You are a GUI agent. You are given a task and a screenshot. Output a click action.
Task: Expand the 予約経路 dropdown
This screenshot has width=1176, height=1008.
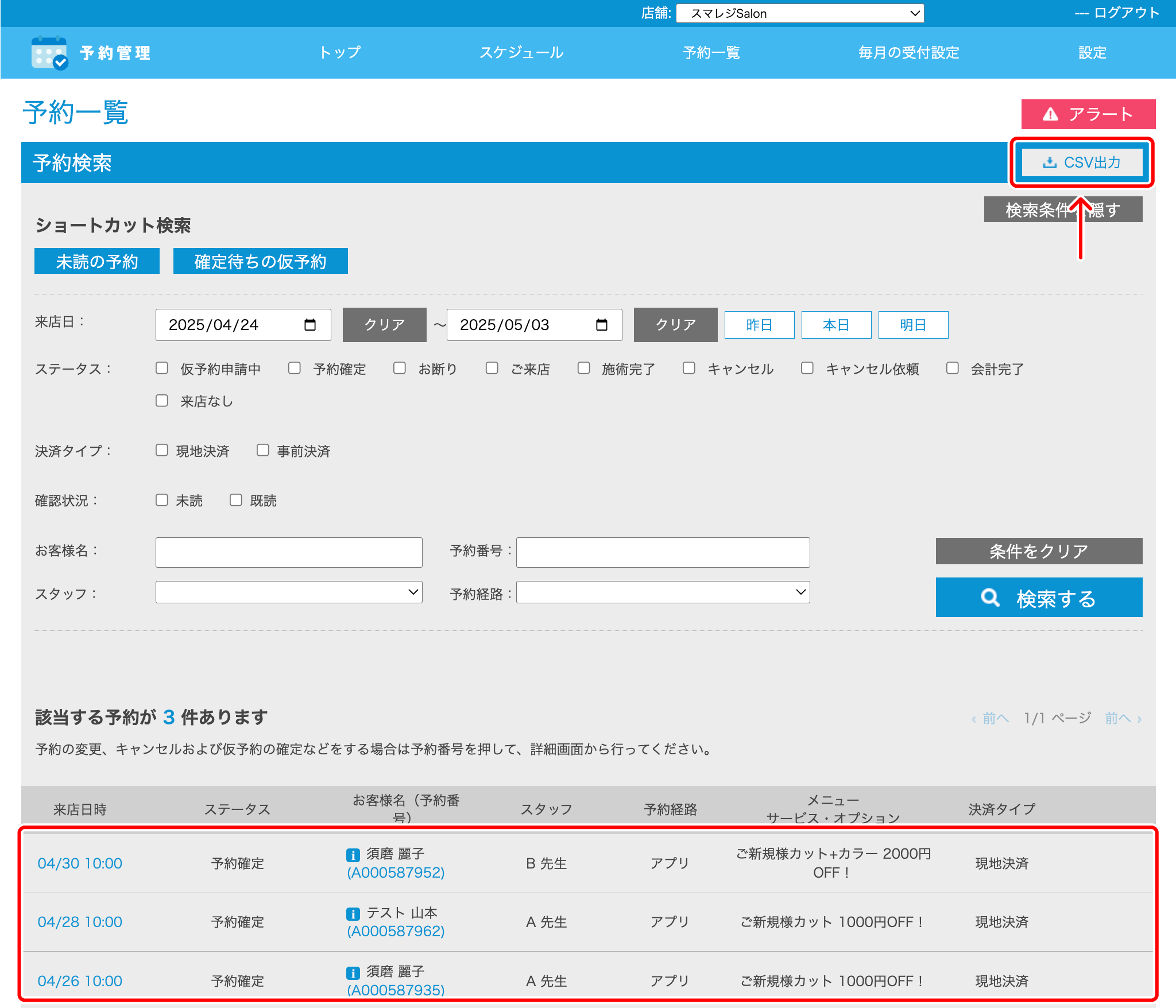pos(663,592)
